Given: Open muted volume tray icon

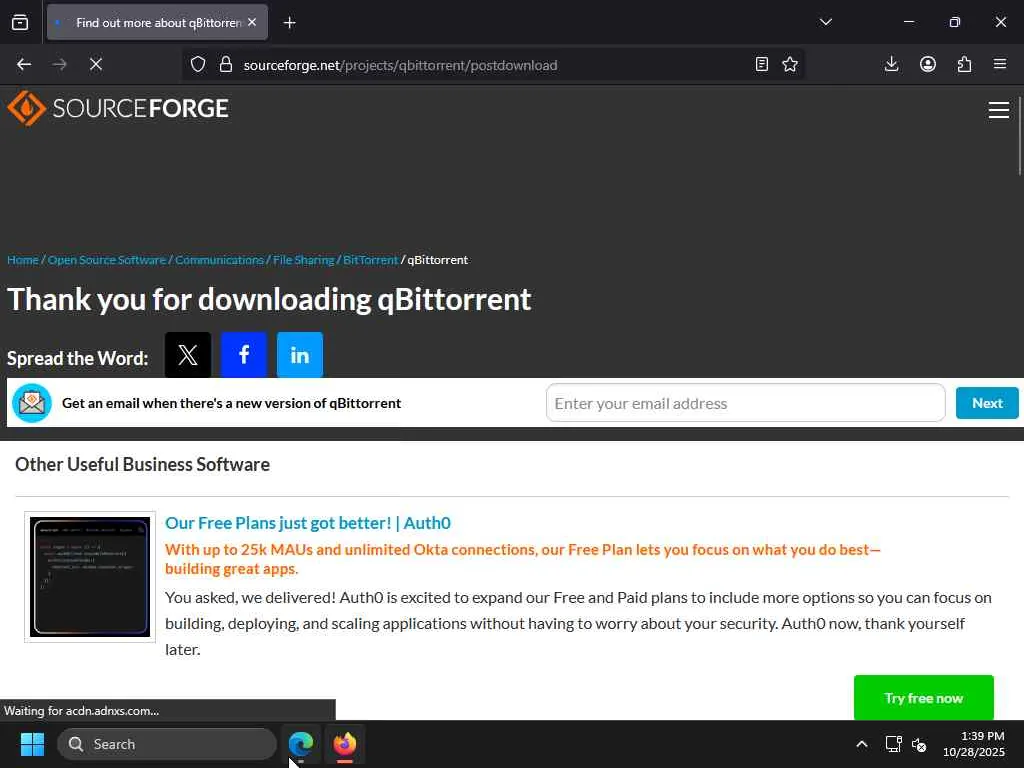Looking at the screenshot, I should [x=919, y=744].
